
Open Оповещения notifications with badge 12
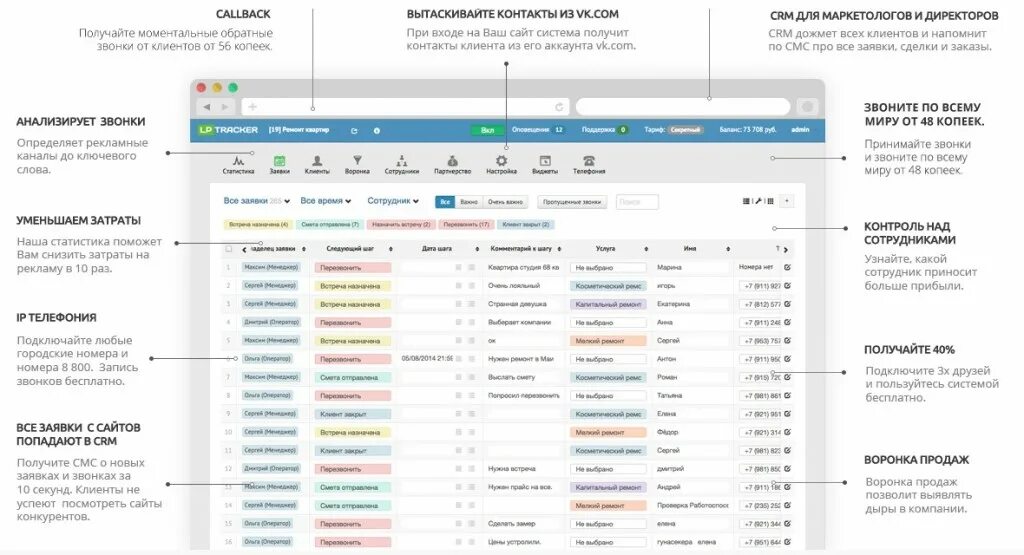pyautogui.click(x=537, y=130)
